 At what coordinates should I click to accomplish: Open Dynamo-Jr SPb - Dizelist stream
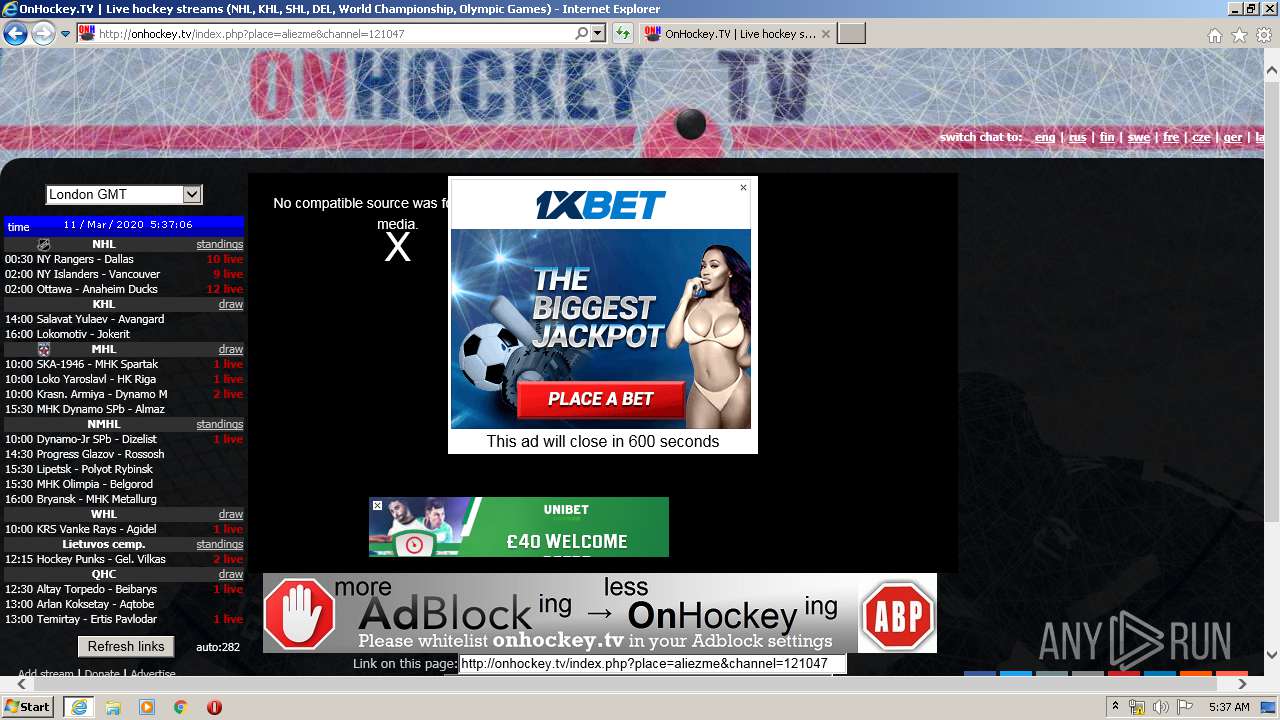tap(96, 439)
